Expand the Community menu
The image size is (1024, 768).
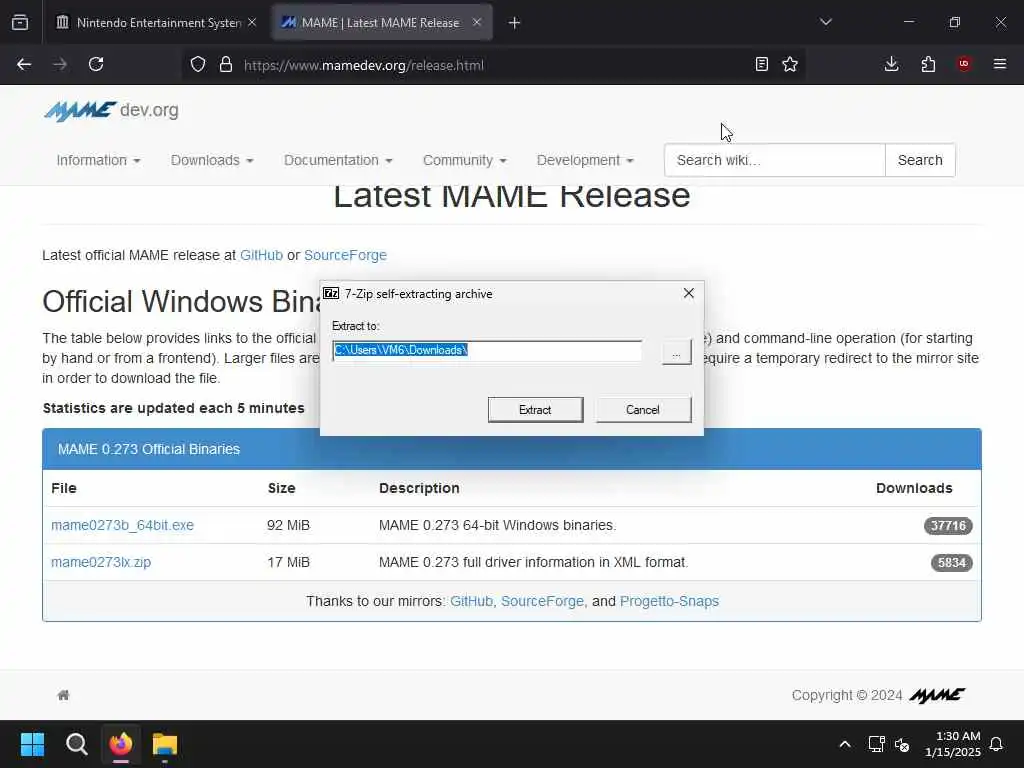(x=465, y=160)
